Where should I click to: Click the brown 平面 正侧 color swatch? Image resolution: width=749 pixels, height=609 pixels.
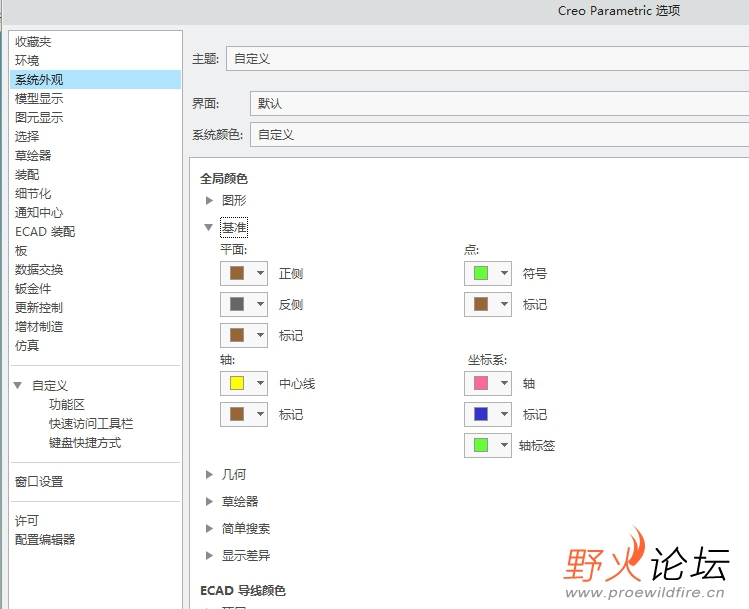point(237,273)
